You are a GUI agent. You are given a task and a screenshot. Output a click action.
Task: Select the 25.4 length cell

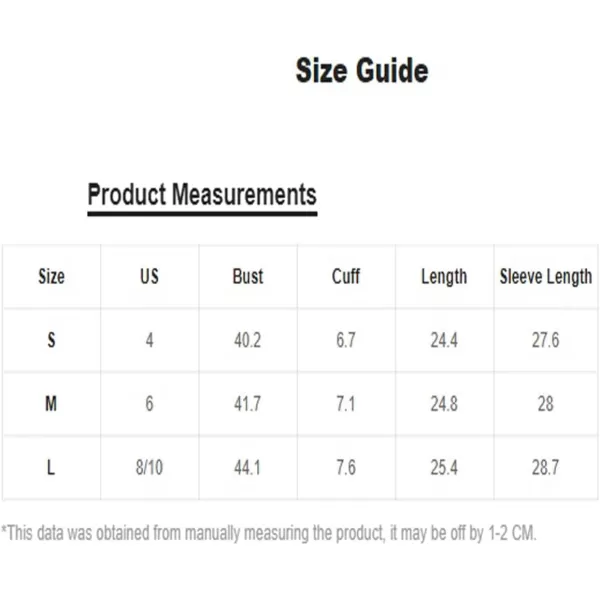point(444,467)
